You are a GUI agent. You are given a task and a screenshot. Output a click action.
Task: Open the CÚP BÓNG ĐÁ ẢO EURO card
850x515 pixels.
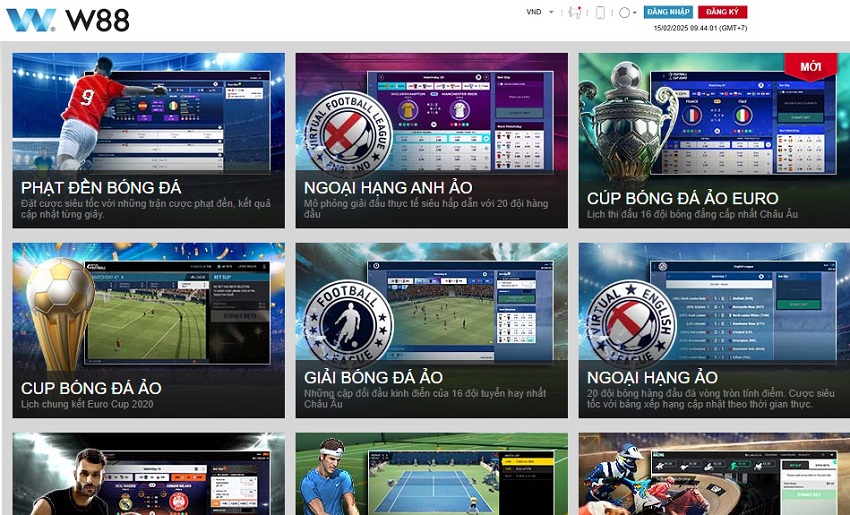tap(714, 140)
